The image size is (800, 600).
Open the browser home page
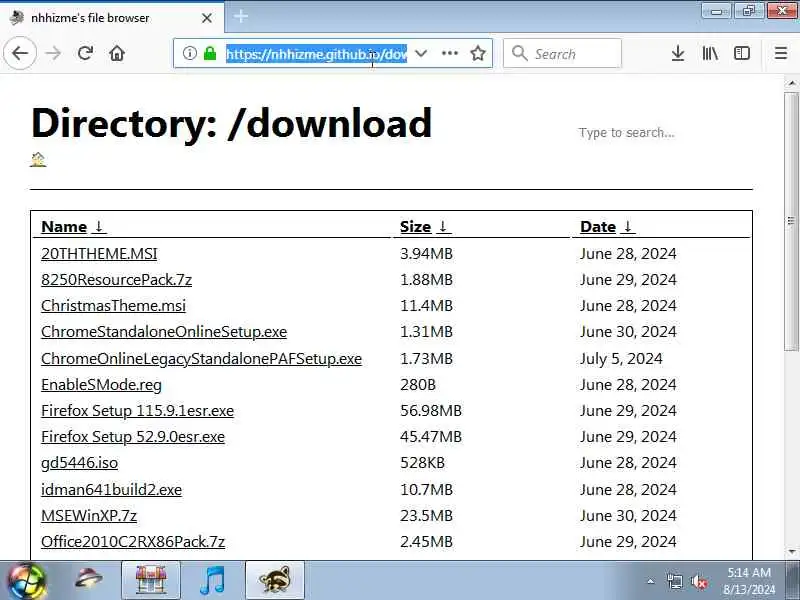pyautogui.click(x=117, y=53)
